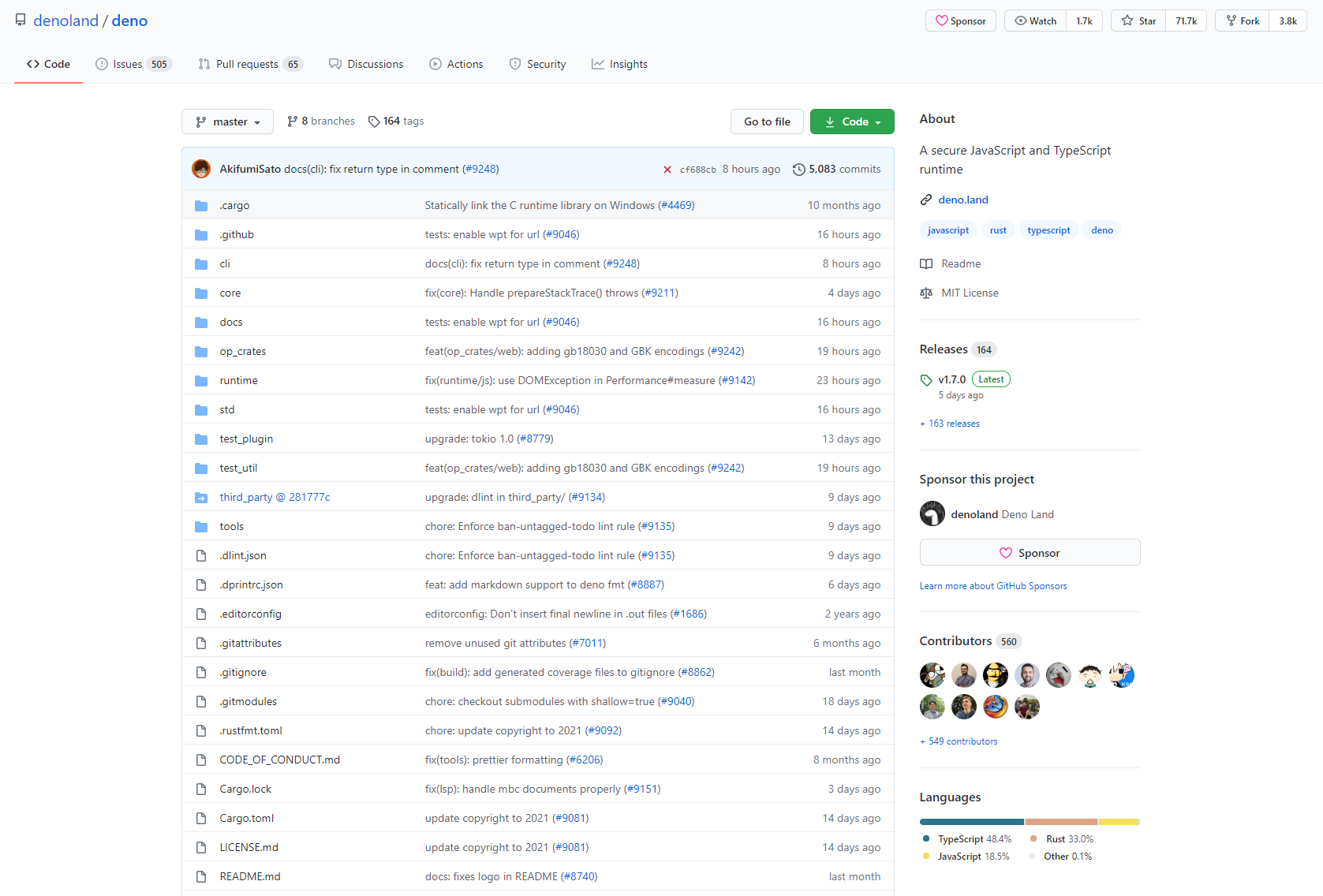The height and width of the screenshot is (896, 1323).
Task: Open the Issues tab
Action: point(133,64)
